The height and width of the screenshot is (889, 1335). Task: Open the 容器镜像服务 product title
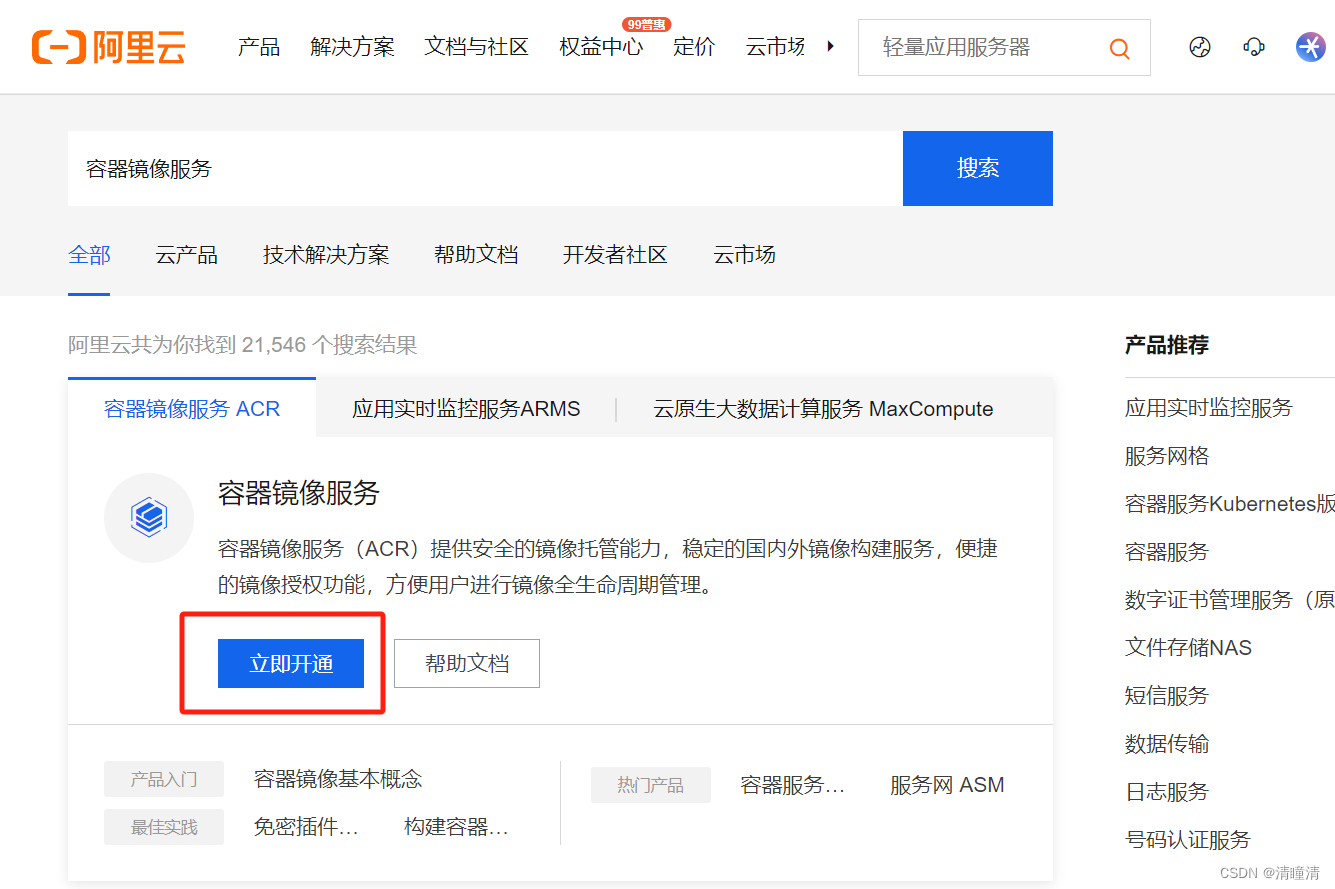[x=299, y=493]
